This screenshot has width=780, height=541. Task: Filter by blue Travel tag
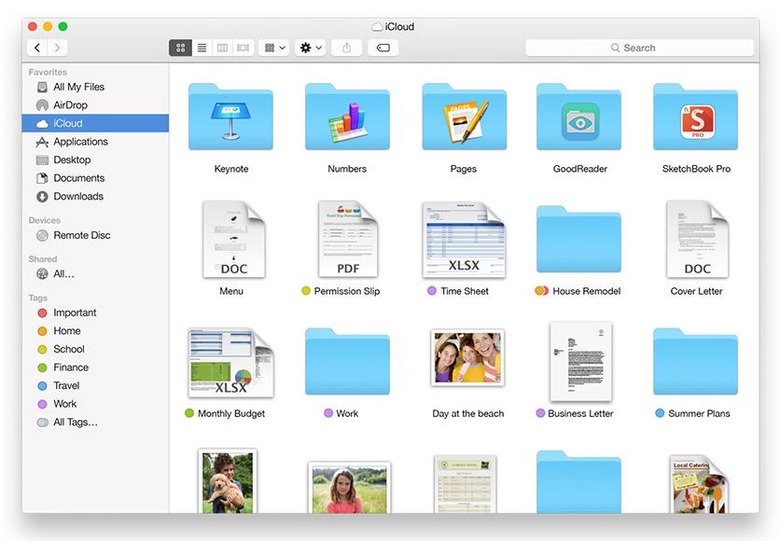(96, 385)
